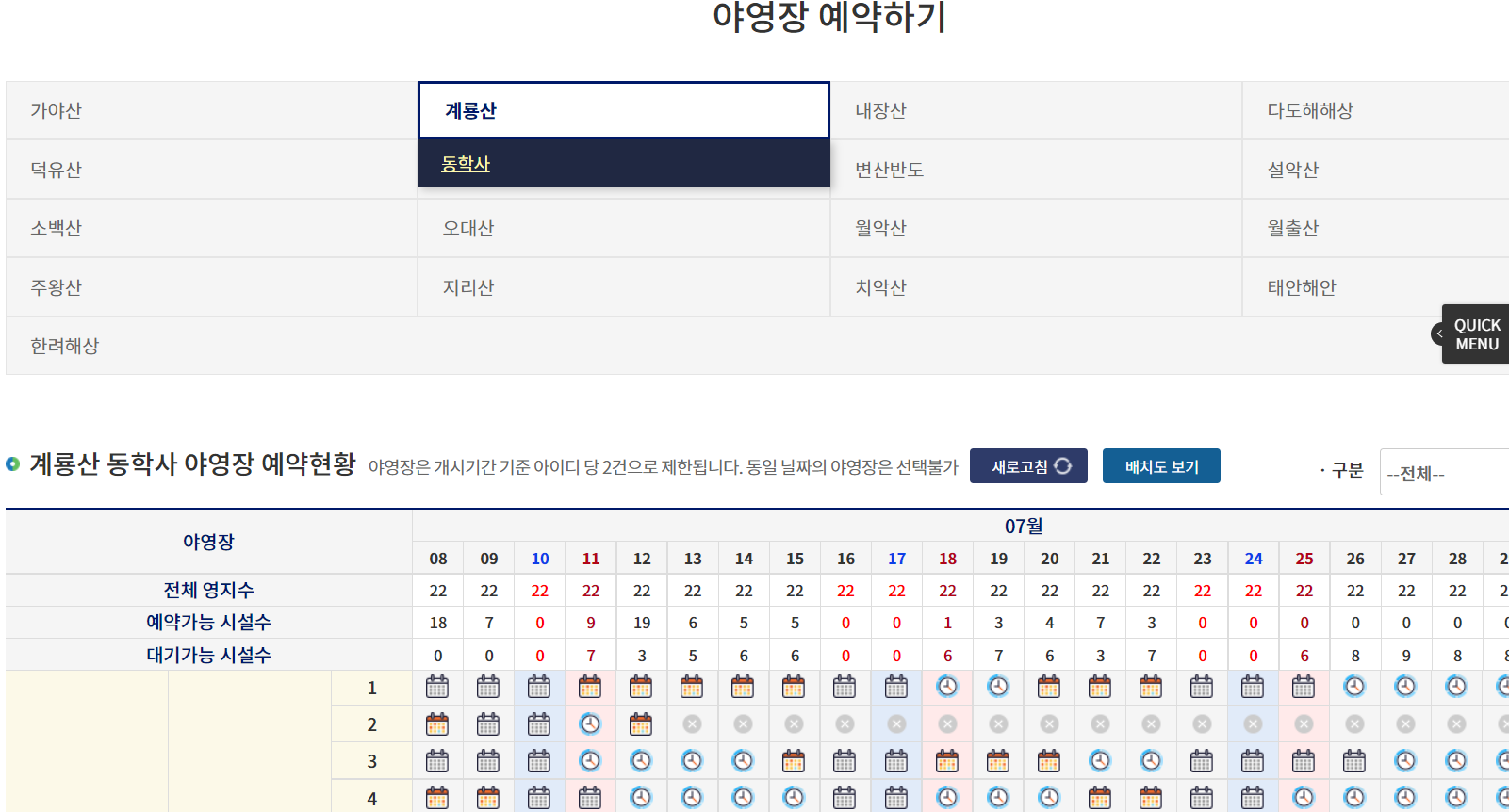1509x812 pixels.
Task: Choose the 변산반도 park tab
Action: coord(1036,170)
